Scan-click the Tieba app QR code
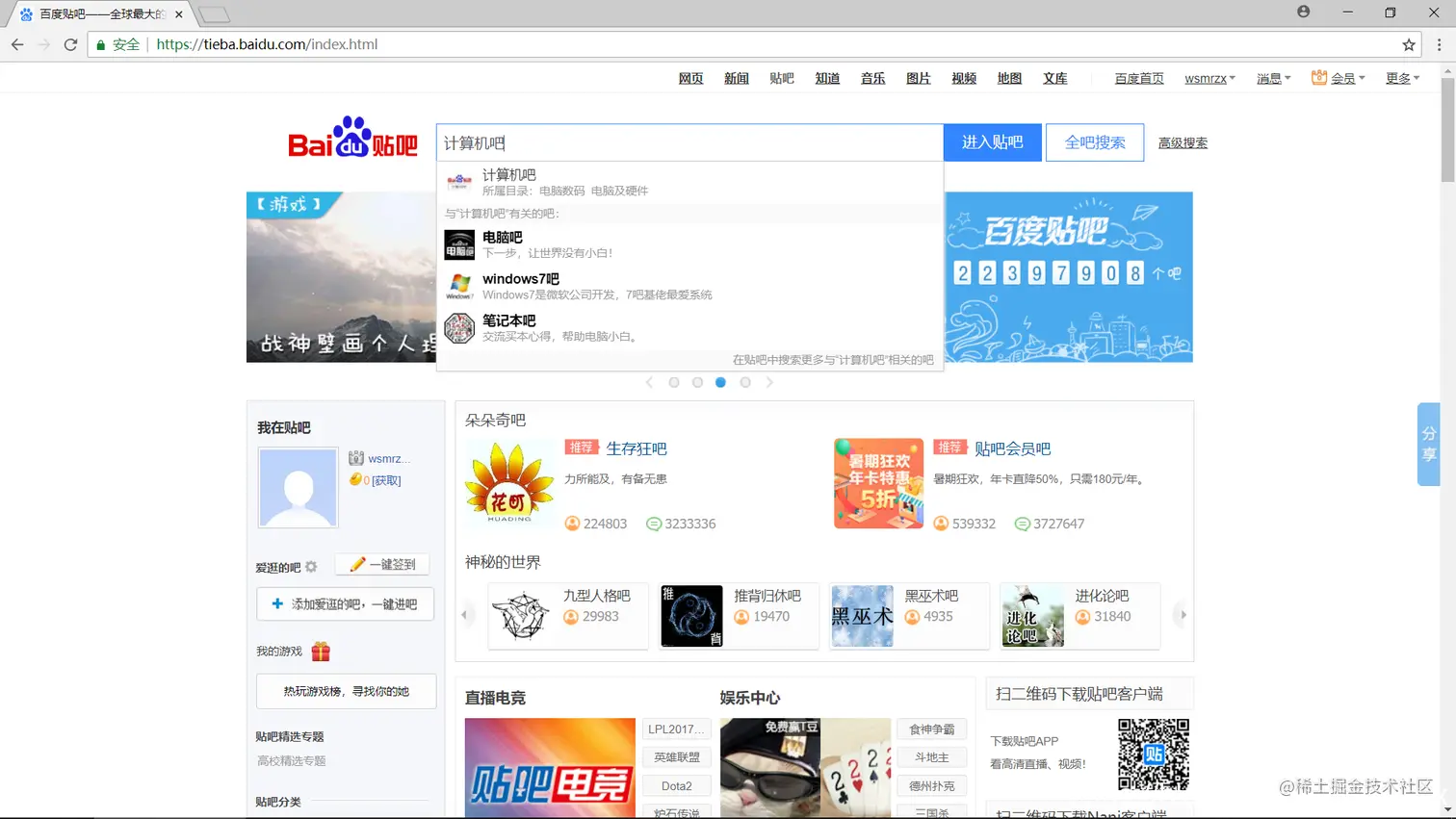 pyautogui.click(x=1153, y=755)
